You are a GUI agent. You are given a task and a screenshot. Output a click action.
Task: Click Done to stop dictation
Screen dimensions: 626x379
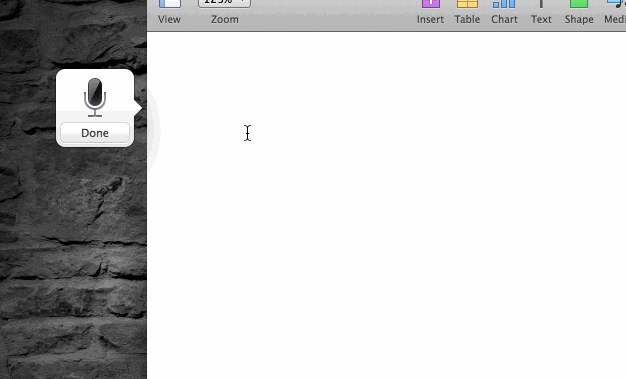point(95,133)
